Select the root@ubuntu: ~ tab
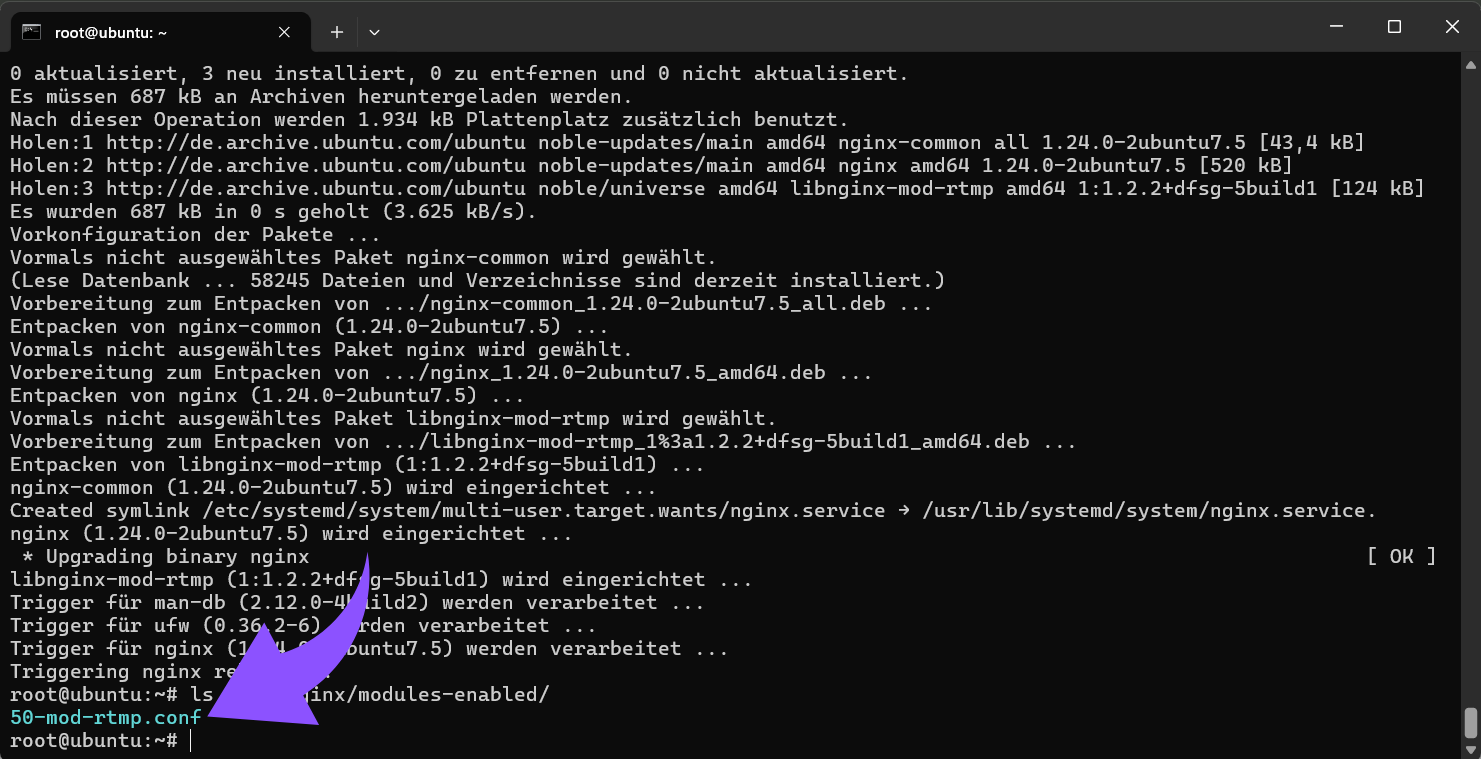1481x759 pixels. (x=150, y=32)
